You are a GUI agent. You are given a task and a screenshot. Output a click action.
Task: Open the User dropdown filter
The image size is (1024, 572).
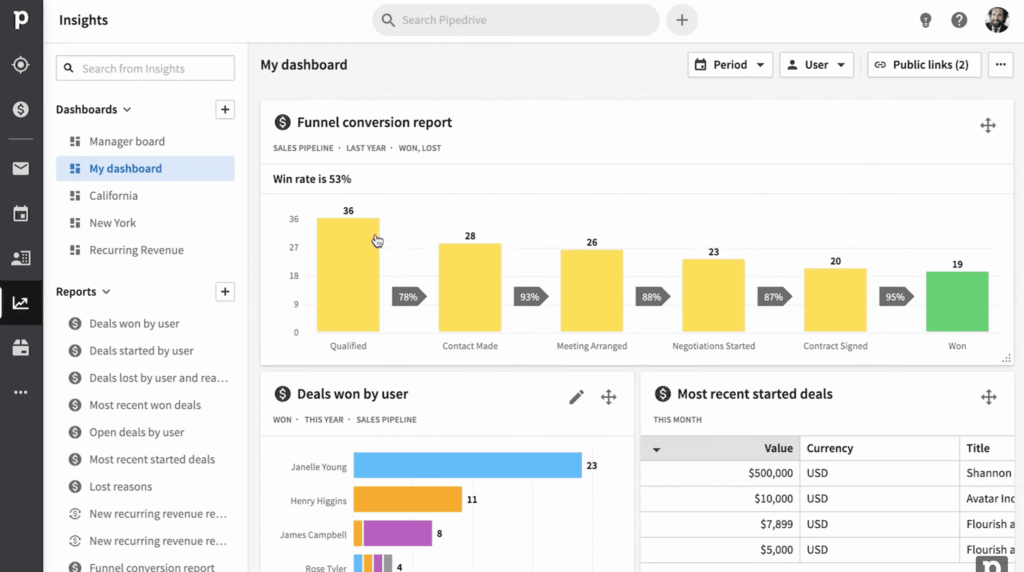pyautogui.click(x=816, y=65)
